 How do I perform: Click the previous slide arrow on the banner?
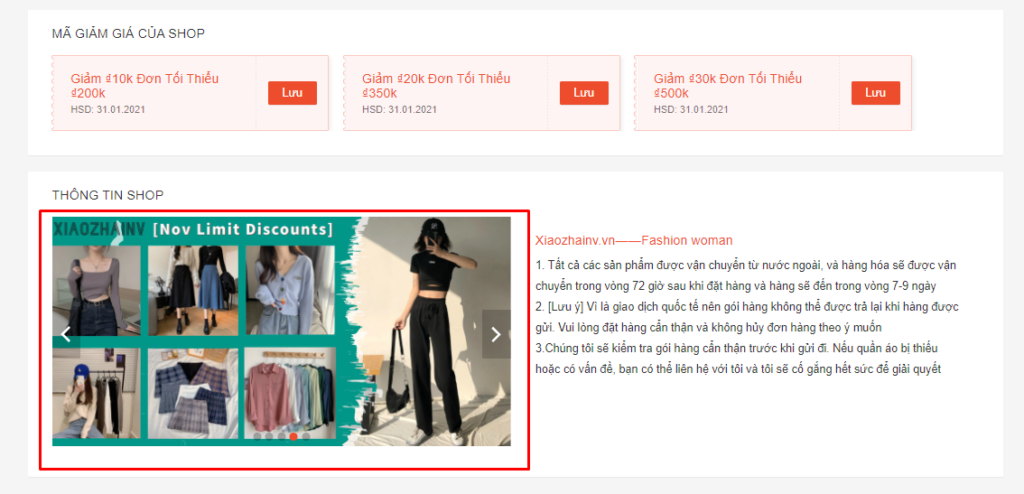pyautogui.click(x=66, y=334)
